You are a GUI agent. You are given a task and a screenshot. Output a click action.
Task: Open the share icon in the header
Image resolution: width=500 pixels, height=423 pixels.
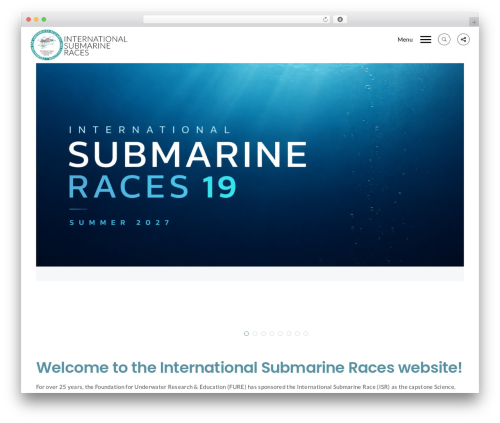click(x=463, y=39)
